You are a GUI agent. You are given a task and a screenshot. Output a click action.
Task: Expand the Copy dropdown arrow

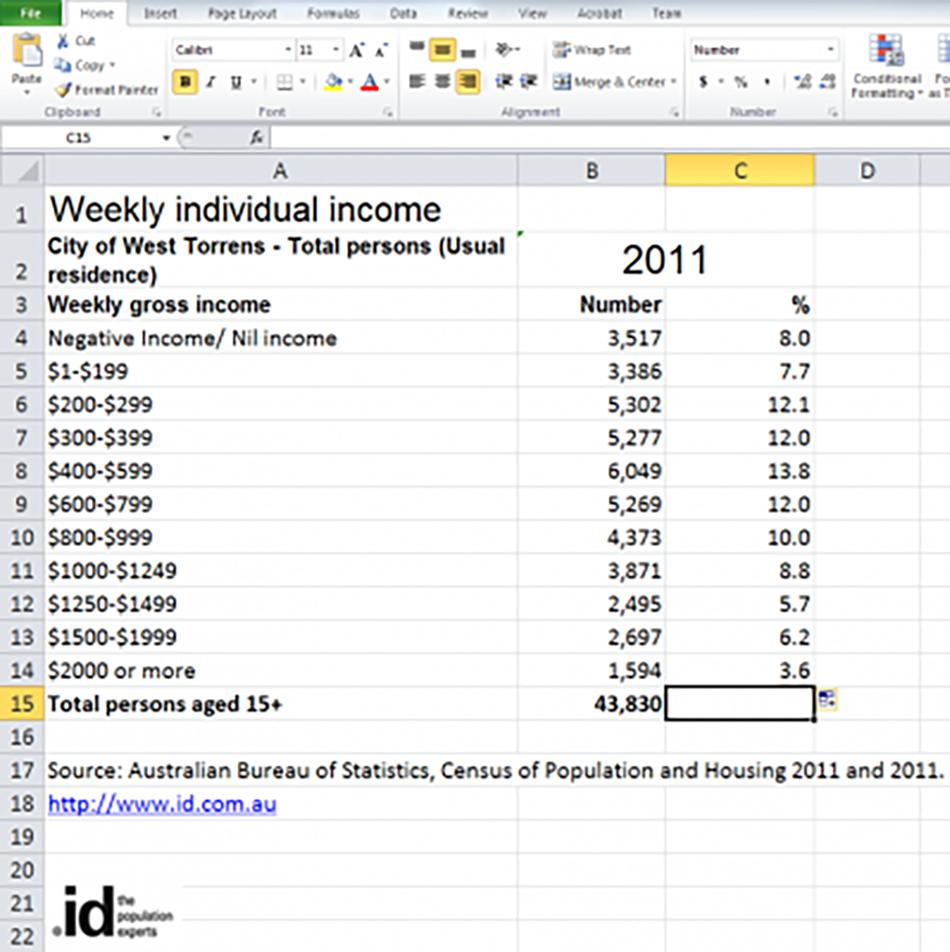112,65
